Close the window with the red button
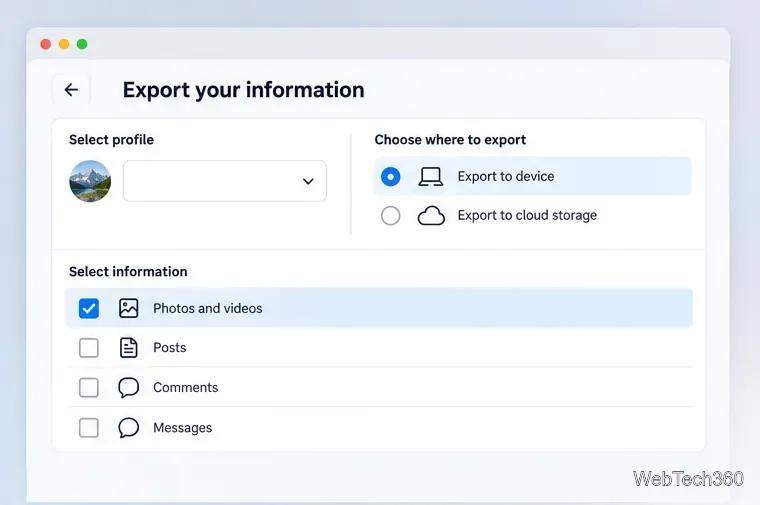This screenshot has width=760, height=505. (46, 44)
